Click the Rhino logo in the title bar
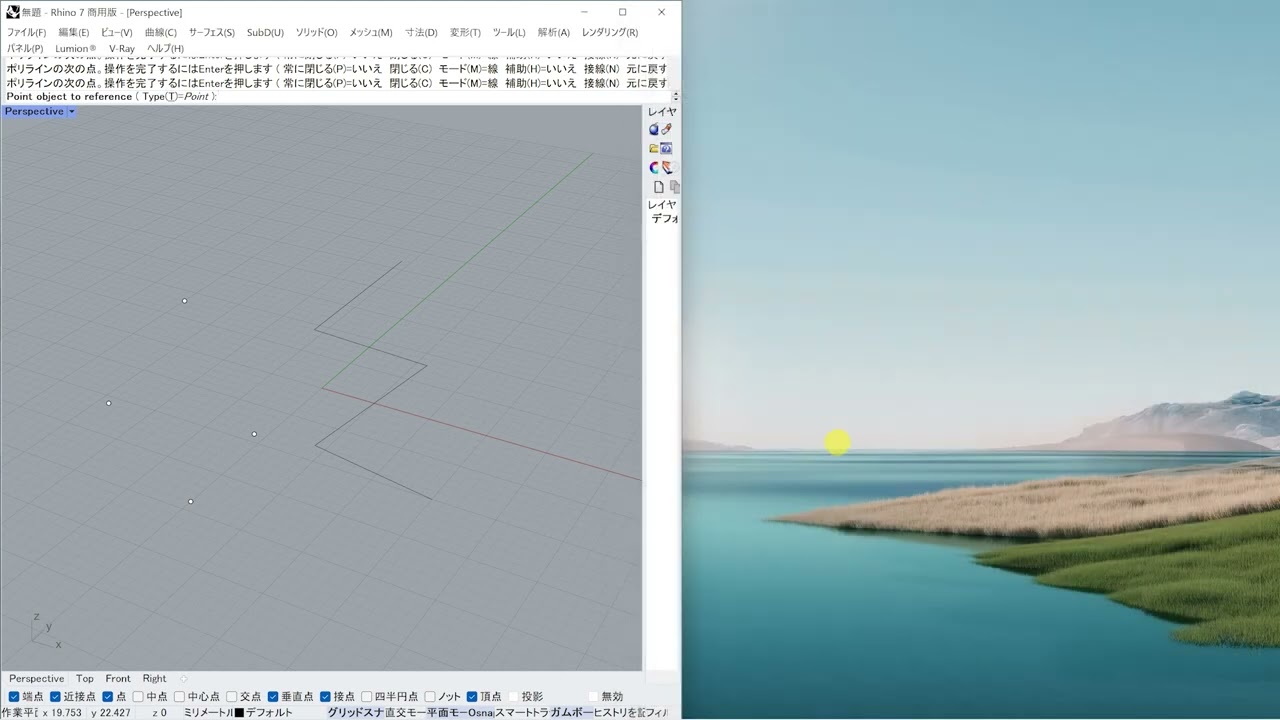Image resolution: width=1280 pixels, height=720 pixels. [x=13, y=12]
